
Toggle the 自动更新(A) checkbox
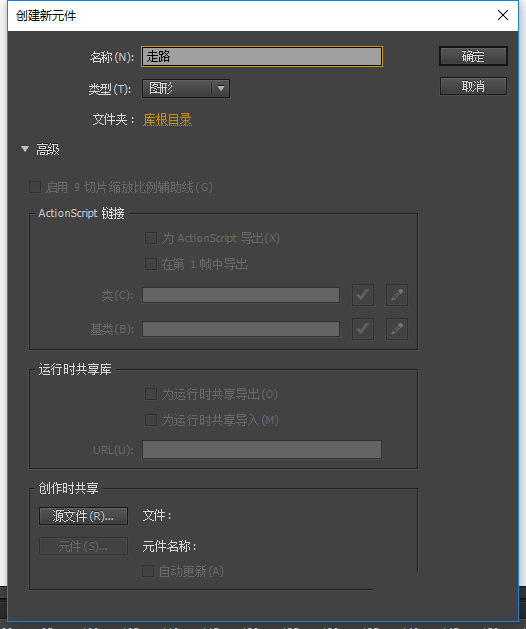pyautogui.click(x=148, y=571)
